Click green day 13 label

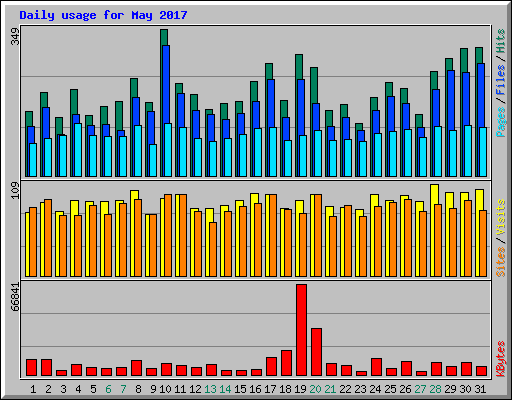[x=210, y=389]
